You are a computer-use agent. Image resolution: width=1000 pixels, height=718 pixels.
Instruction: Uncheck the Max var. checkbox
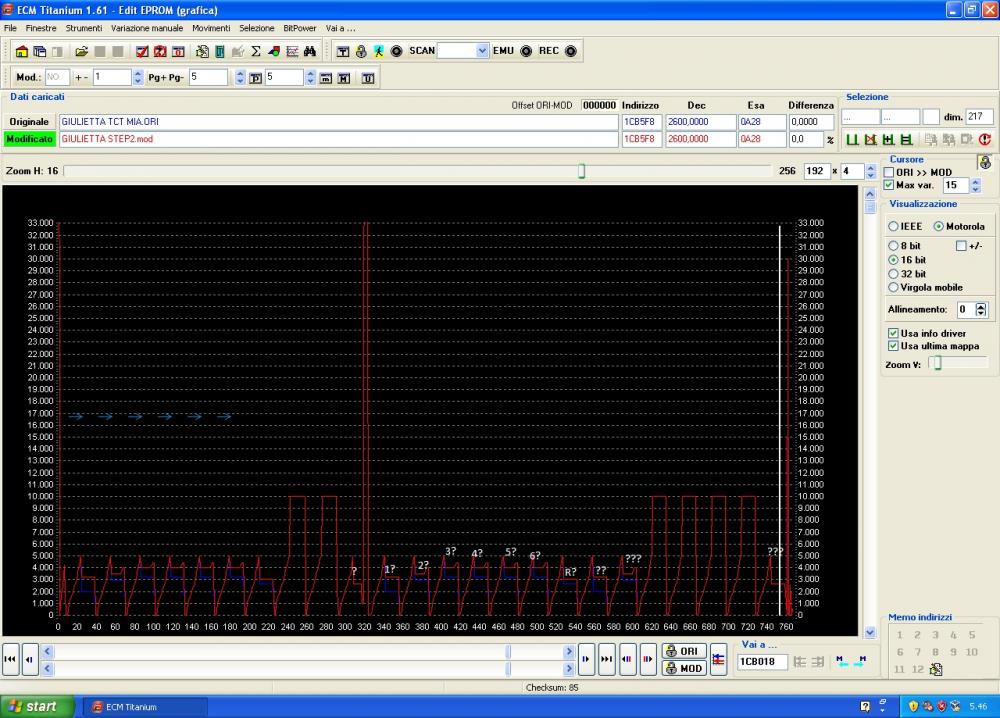pos(888,185)
